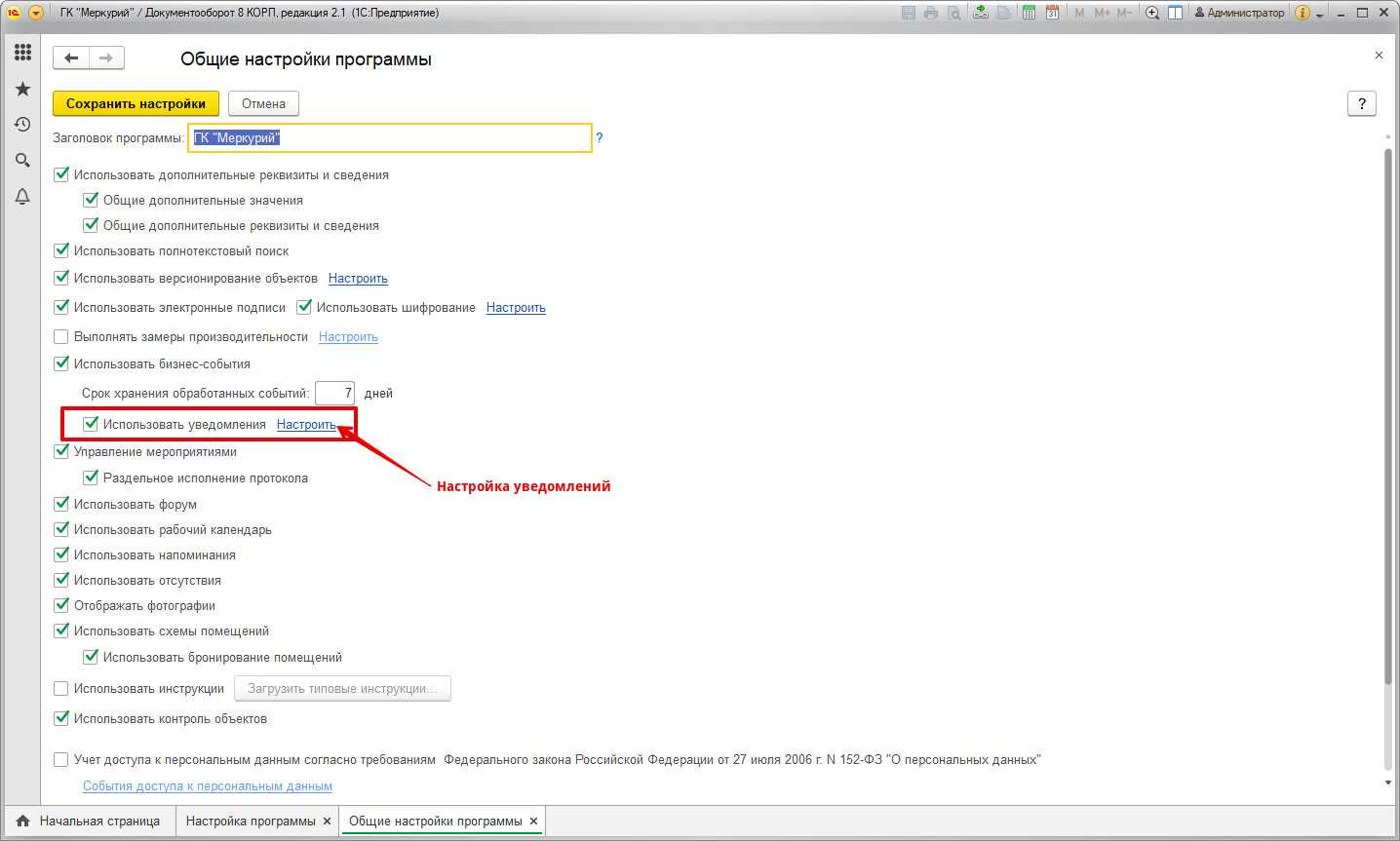Open the calendar icon in title bar

pos(1052,13)
